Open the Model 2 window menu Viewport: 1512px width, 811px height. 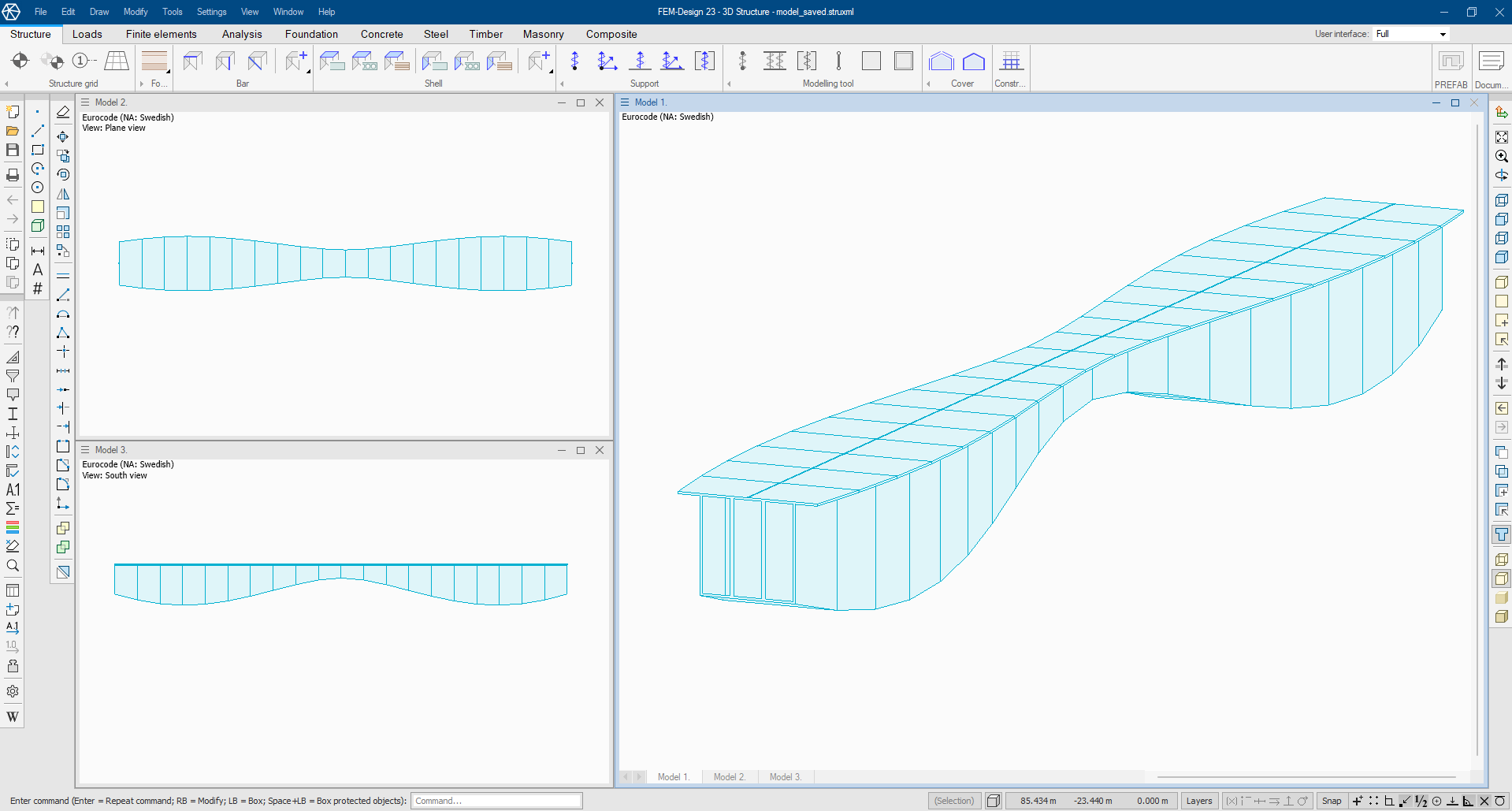pos(86,102)
